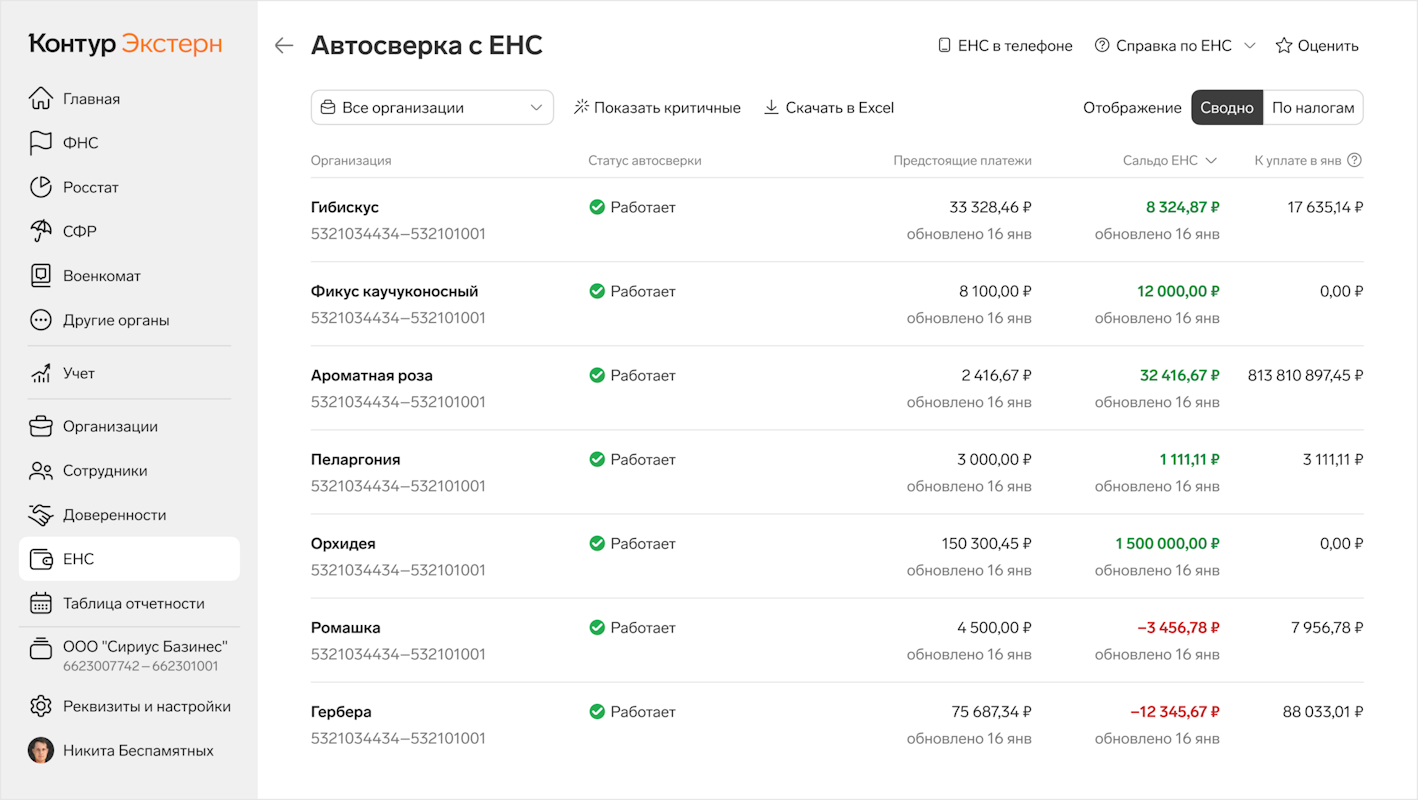Open the Гибискус organization row

[345, 208]
